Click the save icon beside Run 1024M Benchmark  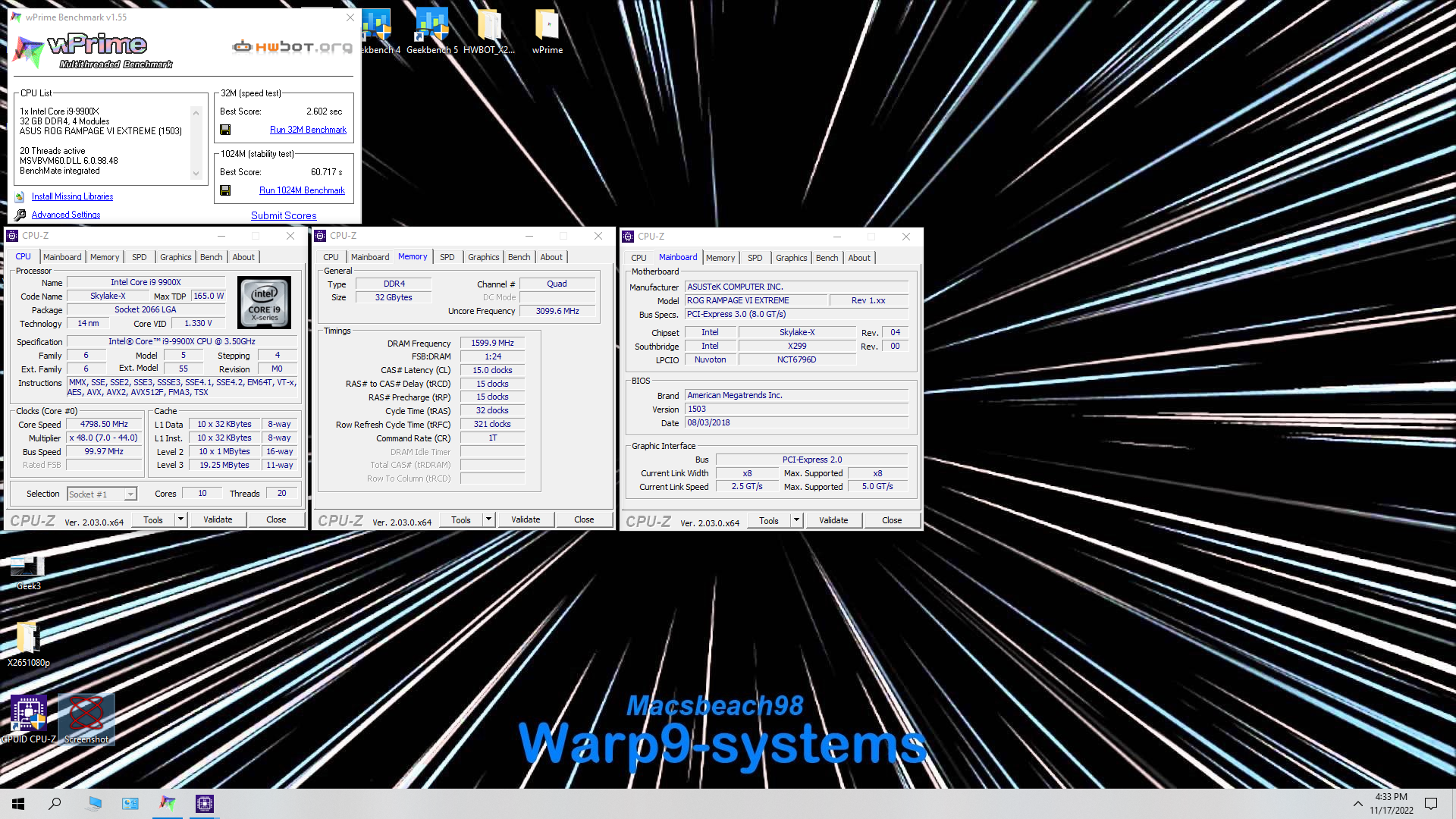pyautogui.click(x=225, y=190)
